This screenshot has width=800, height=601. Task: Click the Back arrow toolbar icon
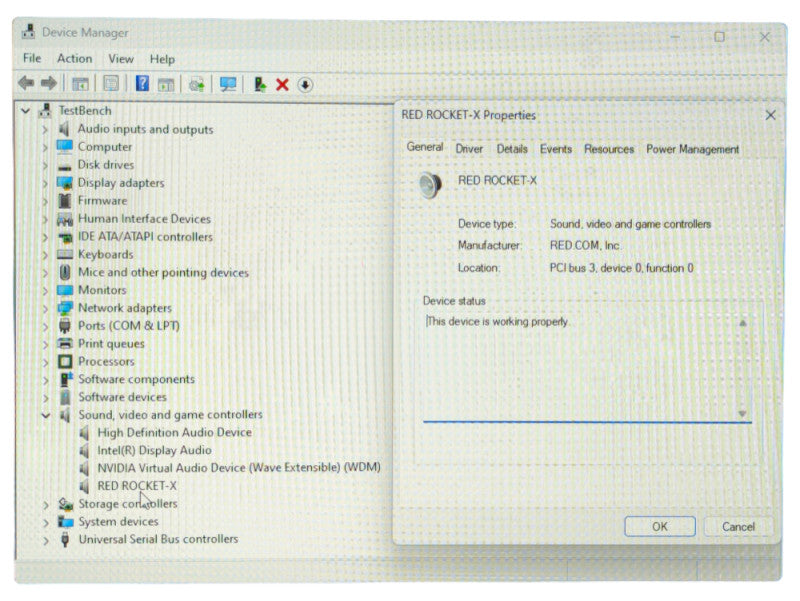26,84
